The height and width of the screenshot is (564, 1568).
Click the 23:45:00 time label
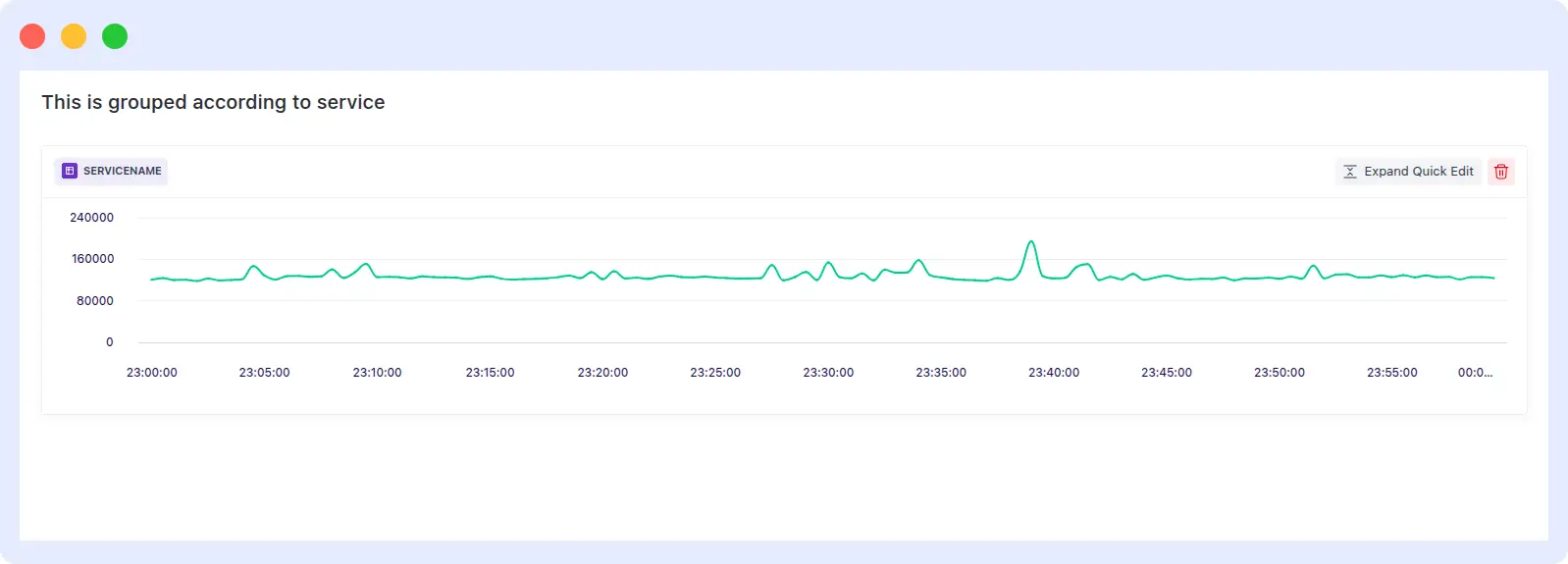click(x=1167, y=373)
